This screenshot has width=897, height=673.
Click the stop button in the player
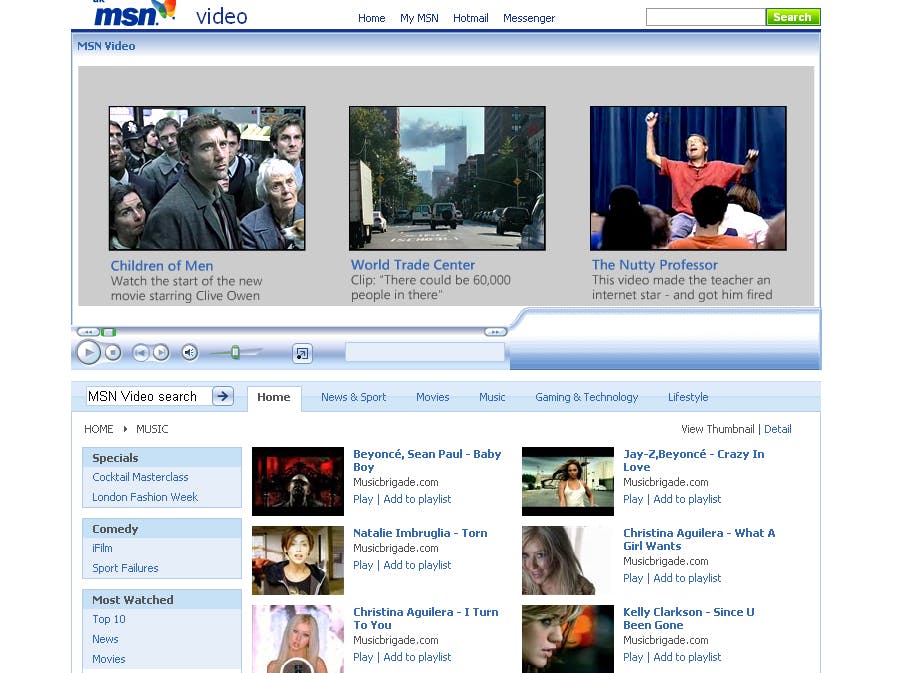(x=113, y=353)
